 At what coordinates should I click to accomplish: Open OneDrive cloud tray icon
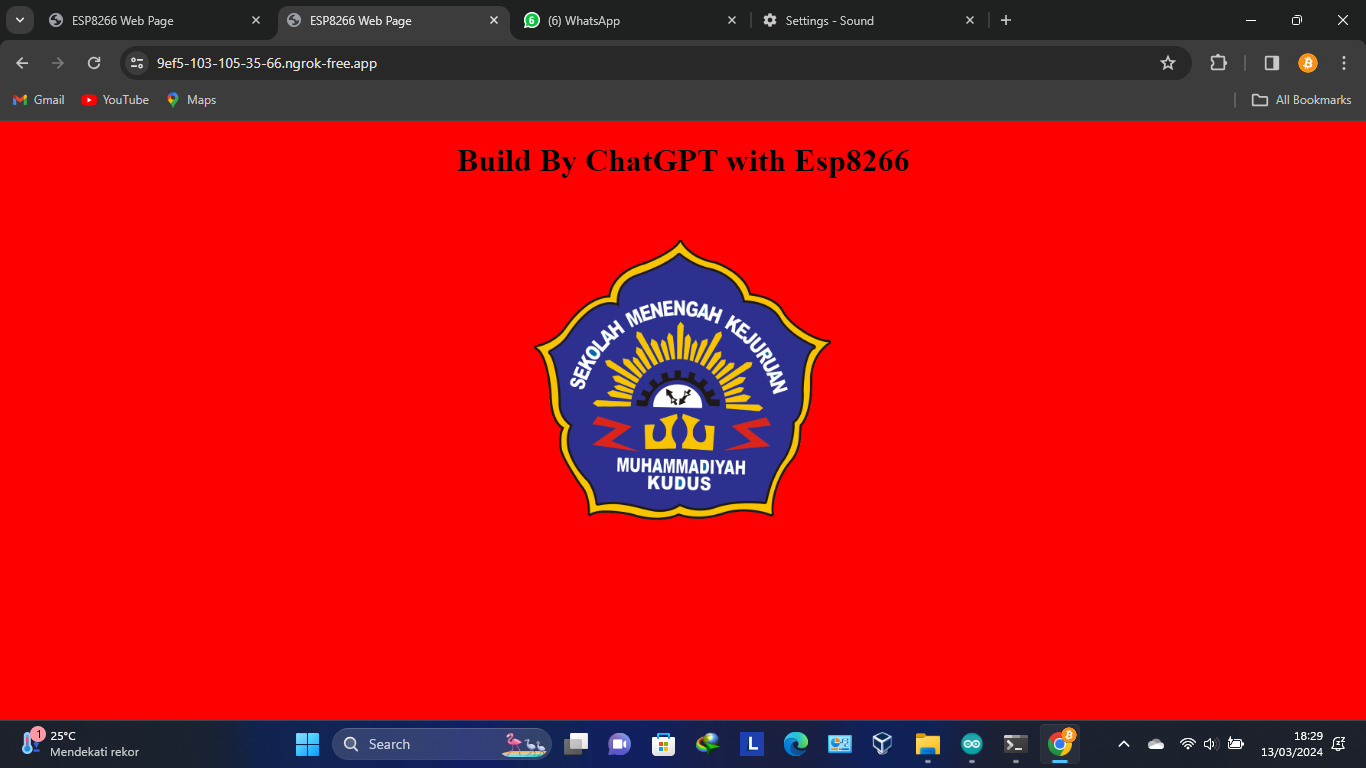pos(1156,744)
